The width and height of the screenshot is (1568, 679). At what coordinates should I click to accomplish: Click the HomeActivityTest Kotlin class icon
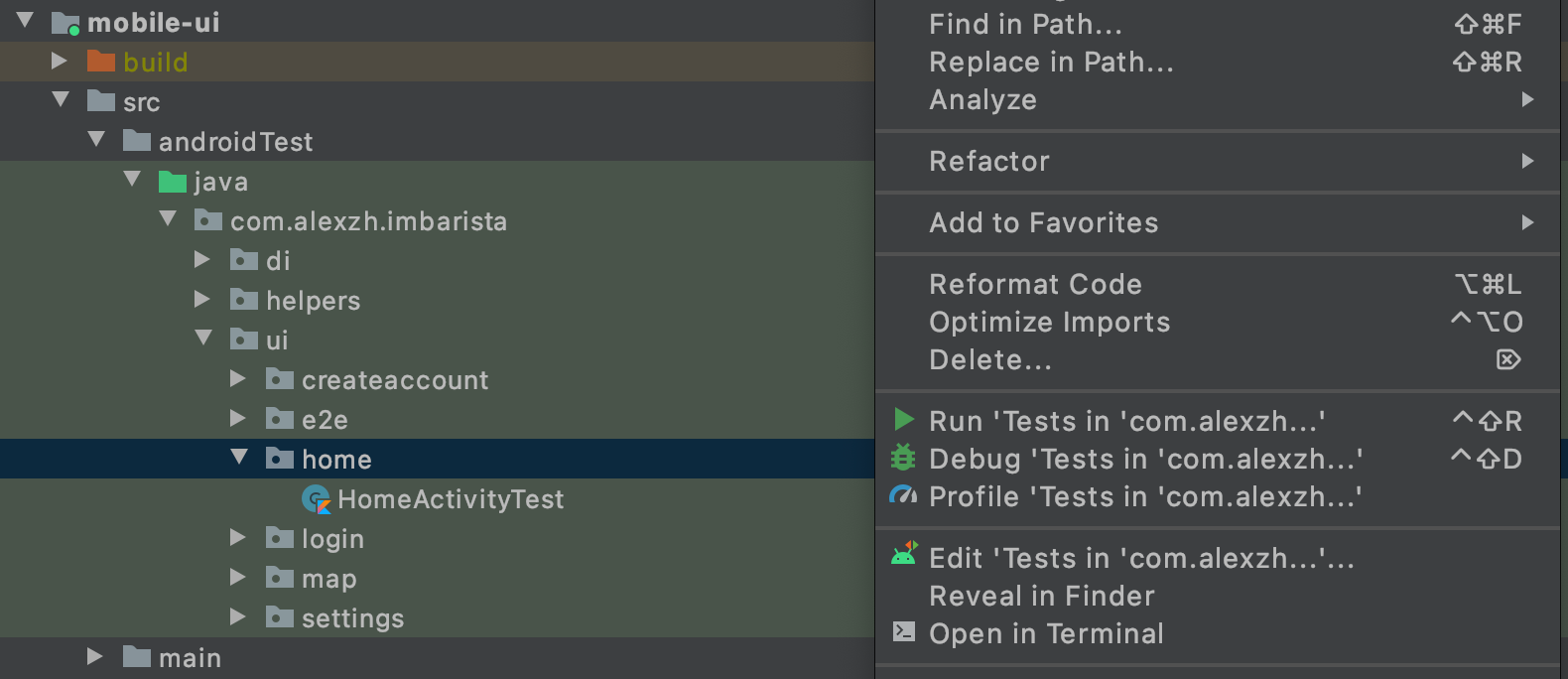click(316, 498)
